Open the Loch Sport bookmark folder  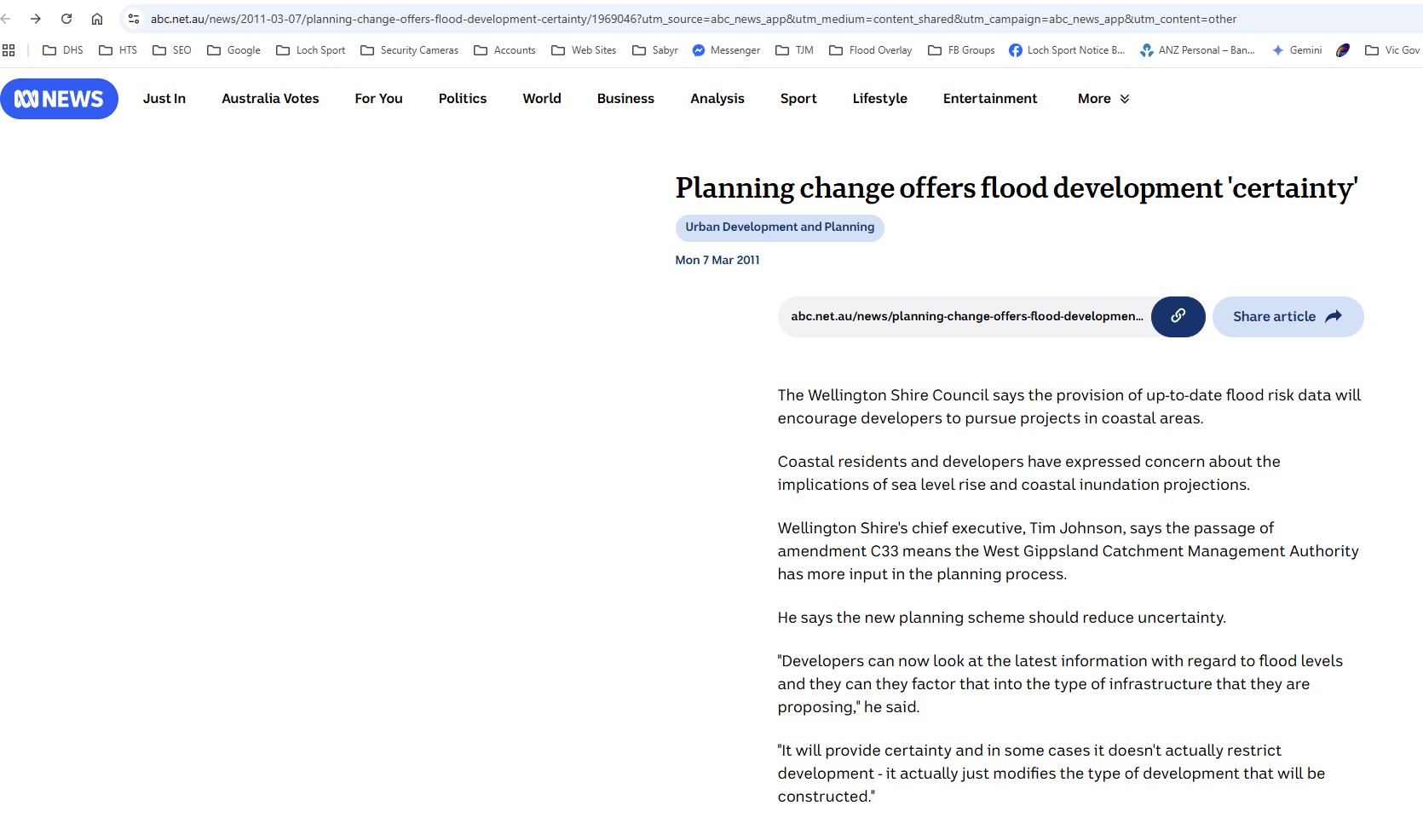(310, 50)
